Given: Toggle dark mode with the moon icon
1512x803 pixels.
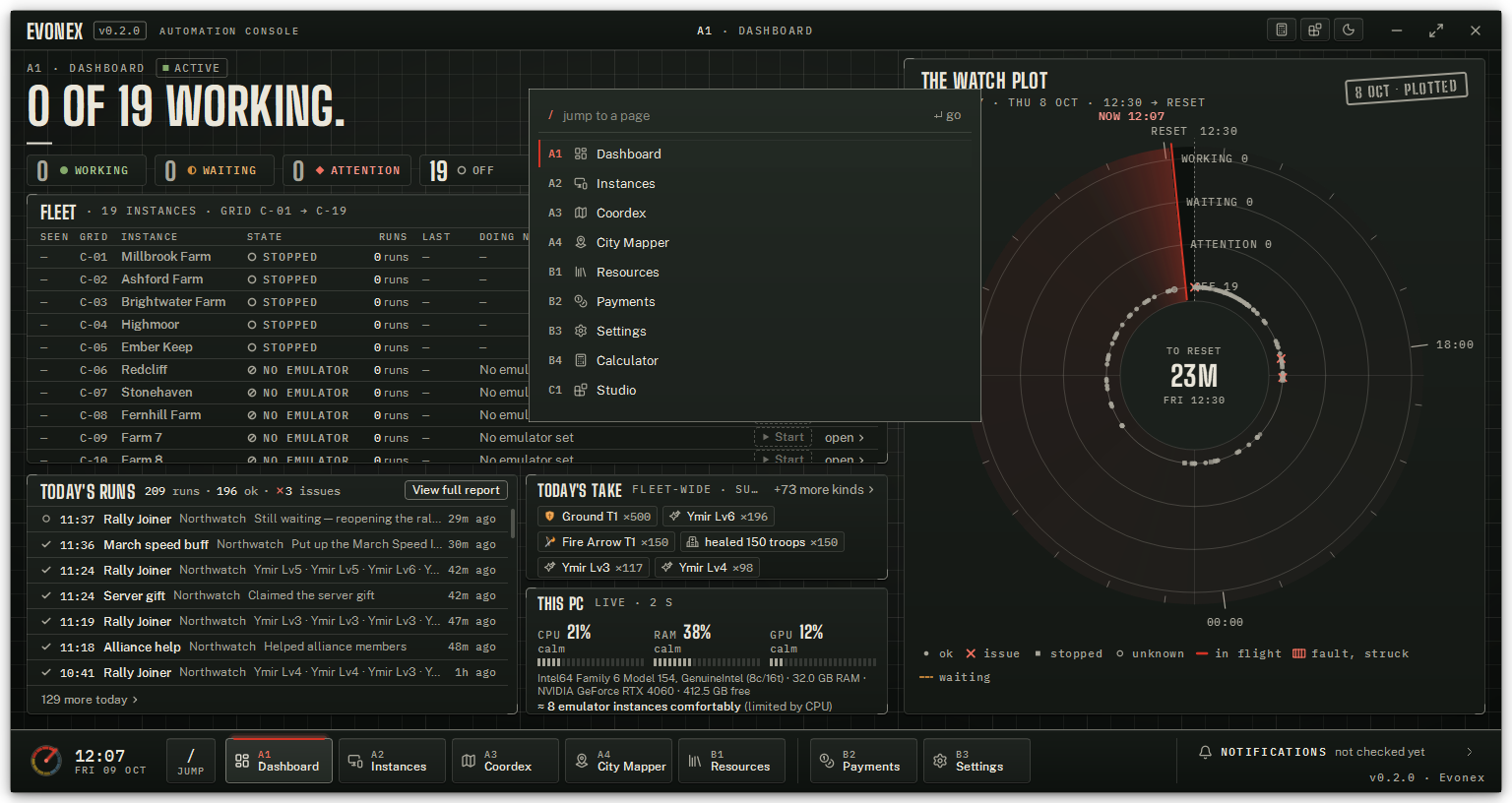Looking at the screenshot, I should coord(1349,31).
